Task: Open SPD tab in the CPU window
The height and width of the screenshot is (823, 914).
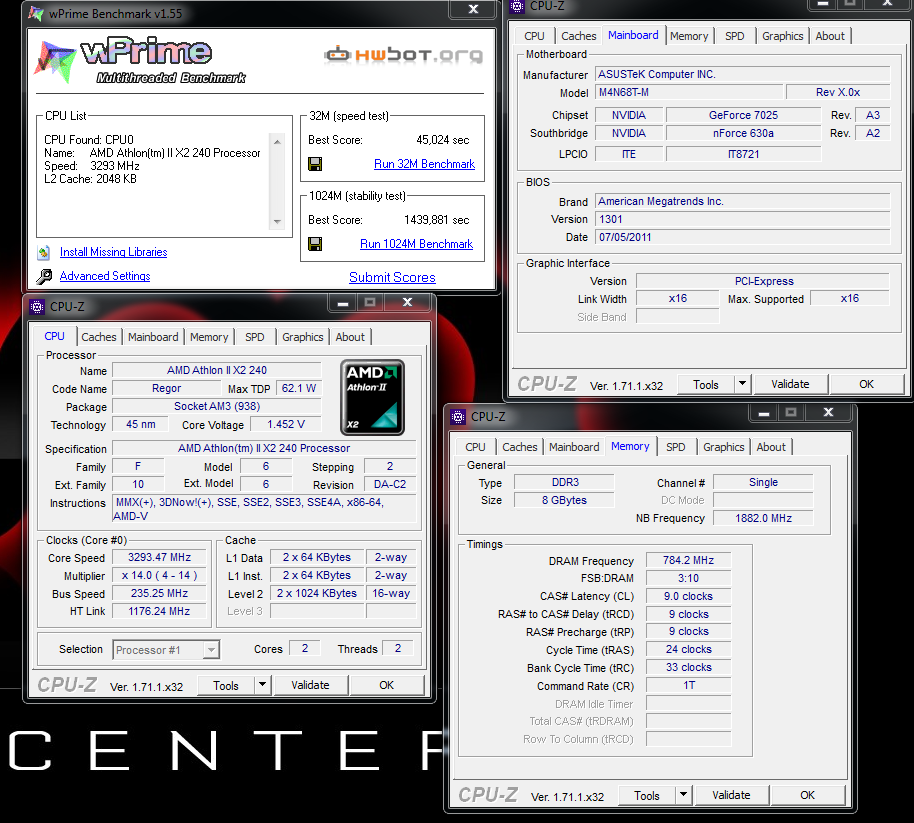Action: pos(255,337)
